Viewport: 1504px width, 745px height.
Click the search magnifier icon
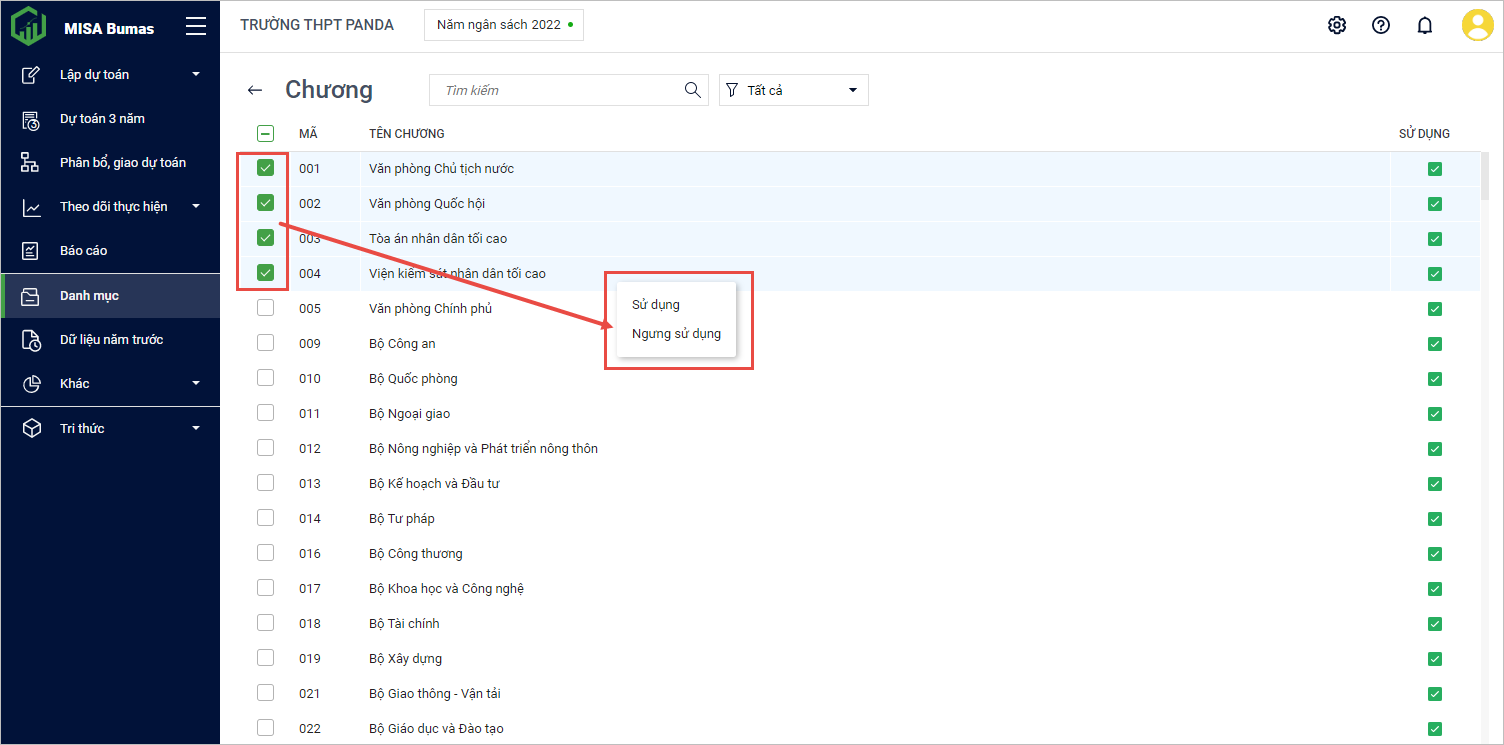tap(692, 90)
